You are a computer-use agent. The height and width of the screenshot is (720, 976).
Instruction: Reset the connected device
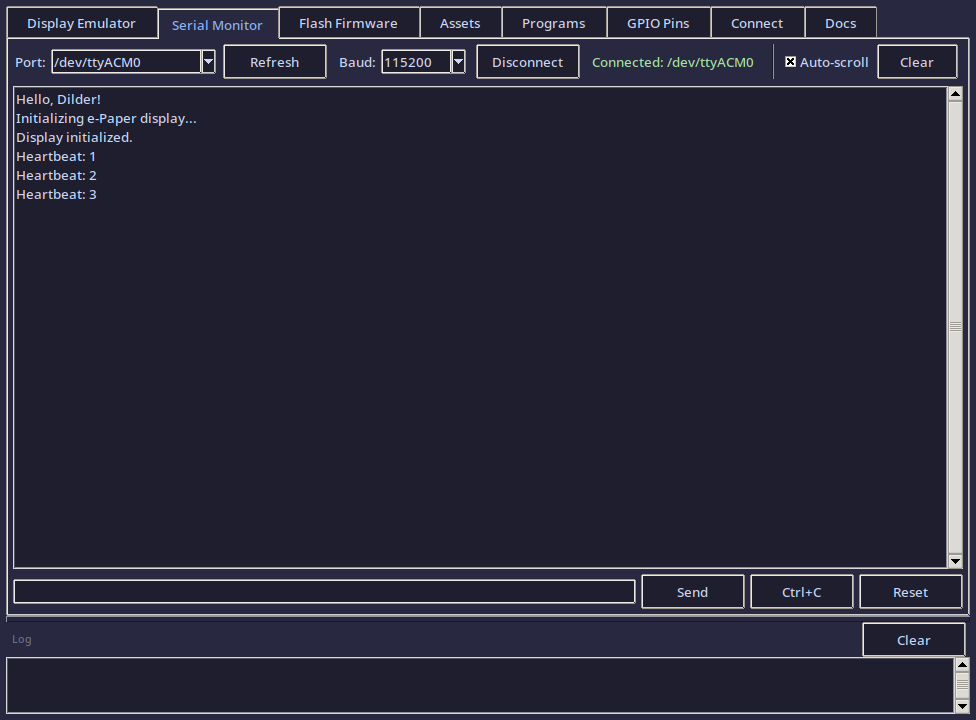point(910,591)
